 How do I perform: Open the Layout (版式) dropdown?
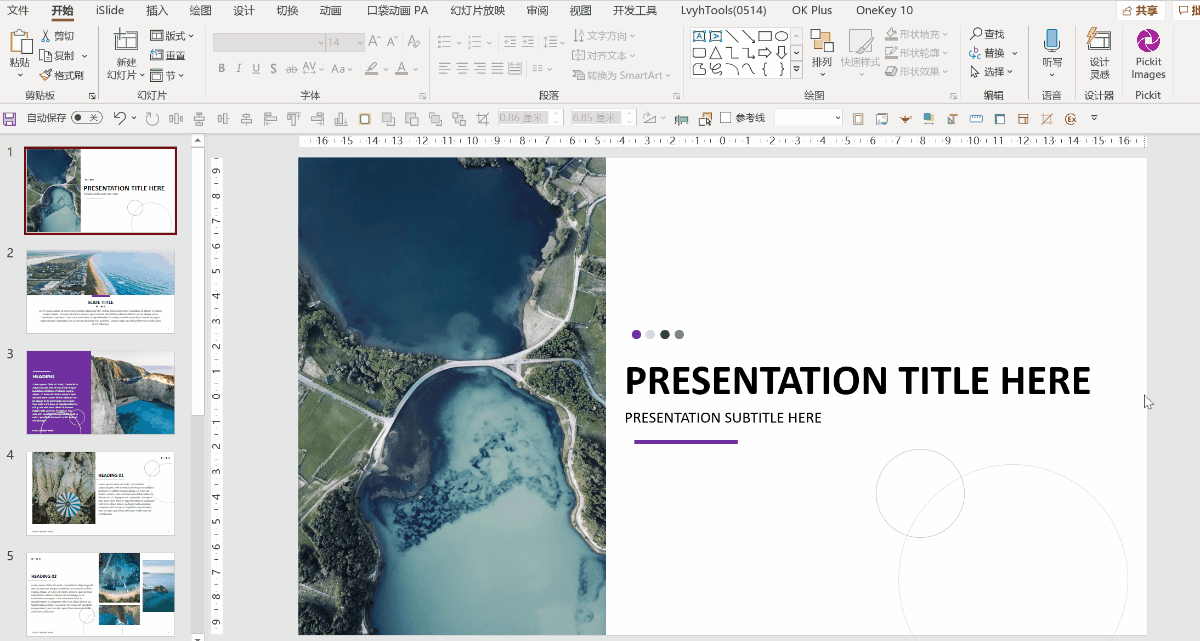tap(172, 36)
